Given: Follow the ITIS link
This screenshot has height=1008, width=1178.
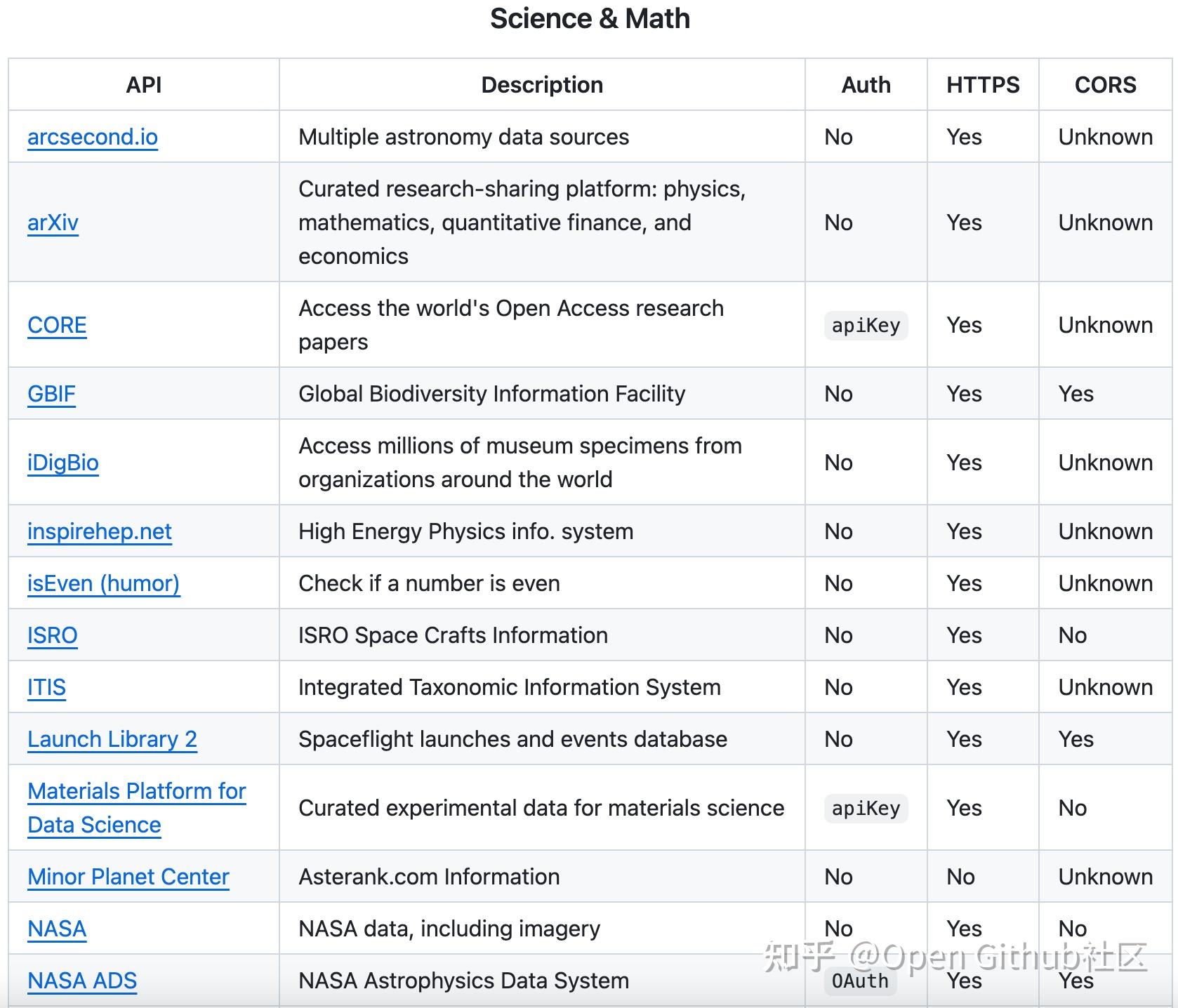Looking at the screenshot, I should (46, 687).
